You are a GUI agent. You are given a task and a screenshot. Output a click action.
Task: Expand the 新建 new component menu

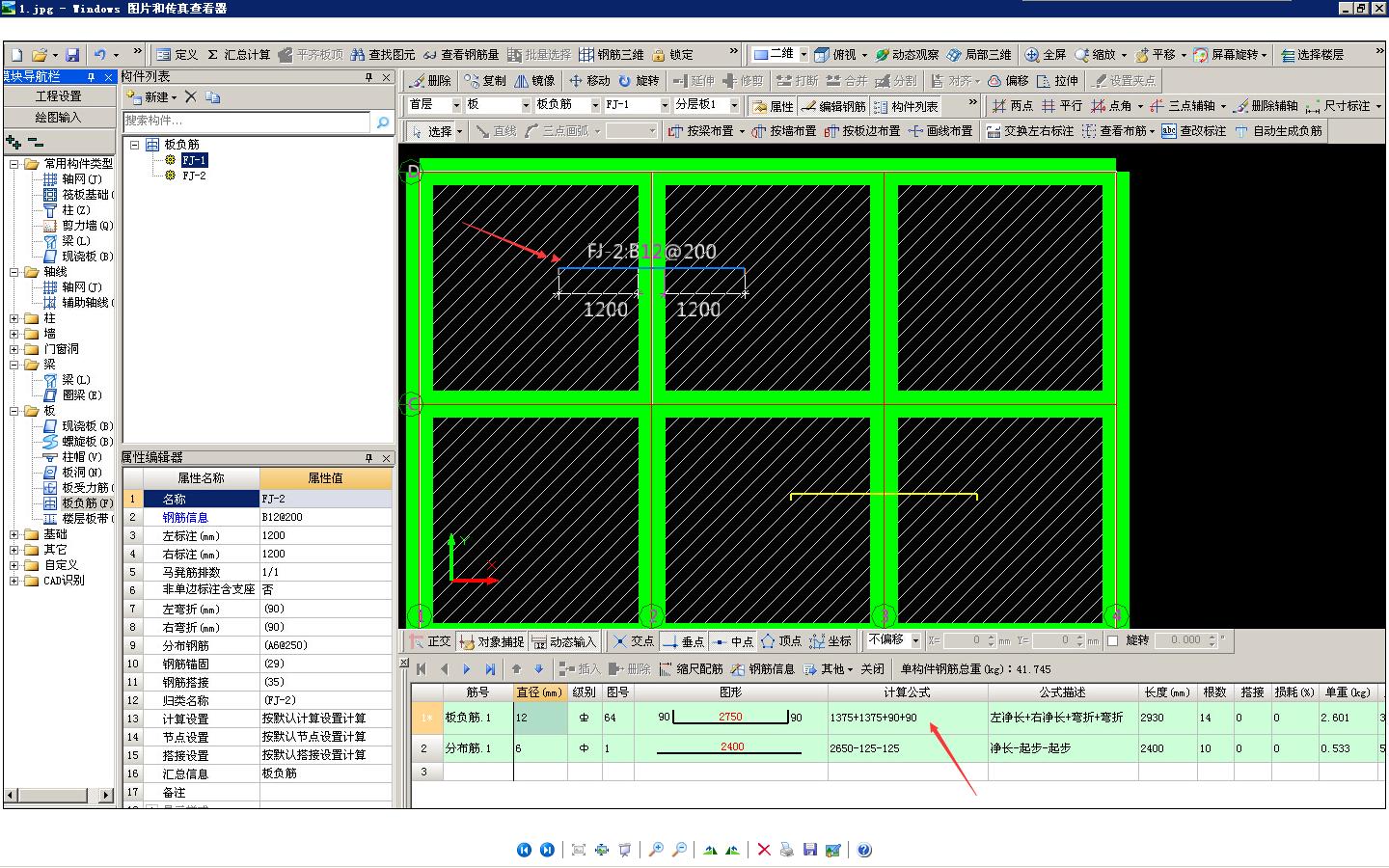(152, 97)
